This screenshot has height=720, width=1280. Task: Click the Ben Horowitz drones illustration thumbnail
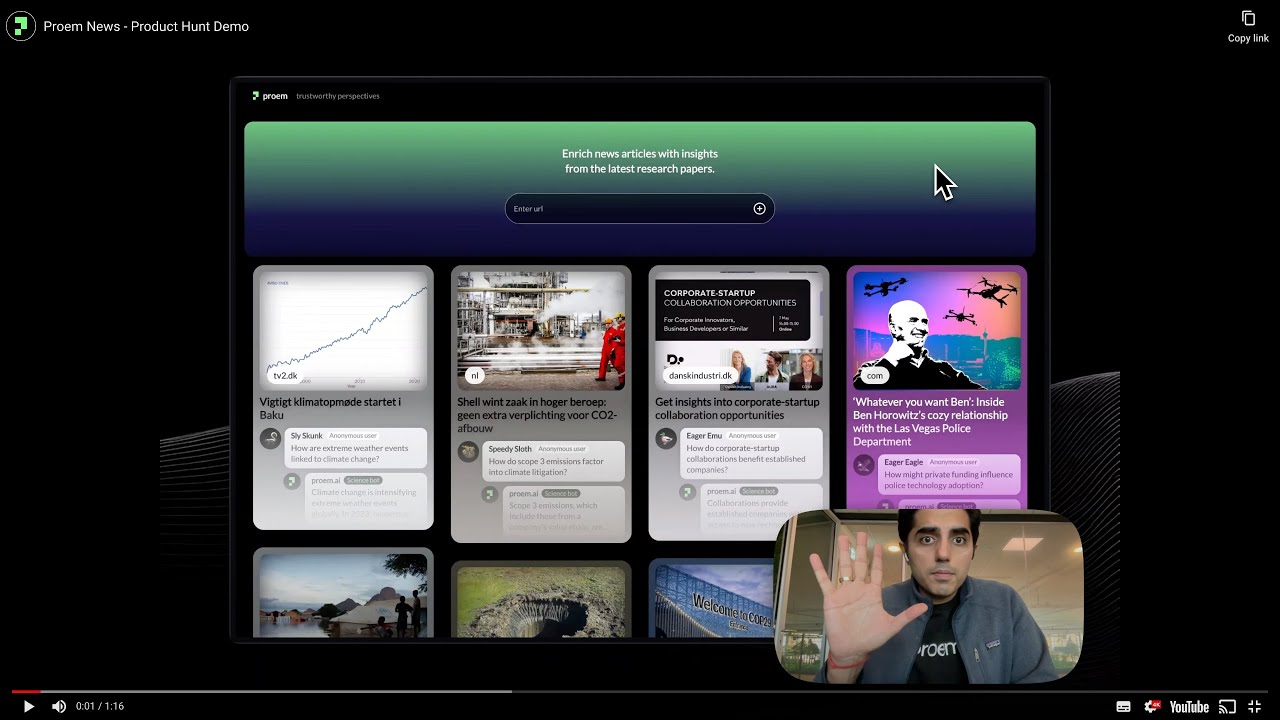pos(937,330)
